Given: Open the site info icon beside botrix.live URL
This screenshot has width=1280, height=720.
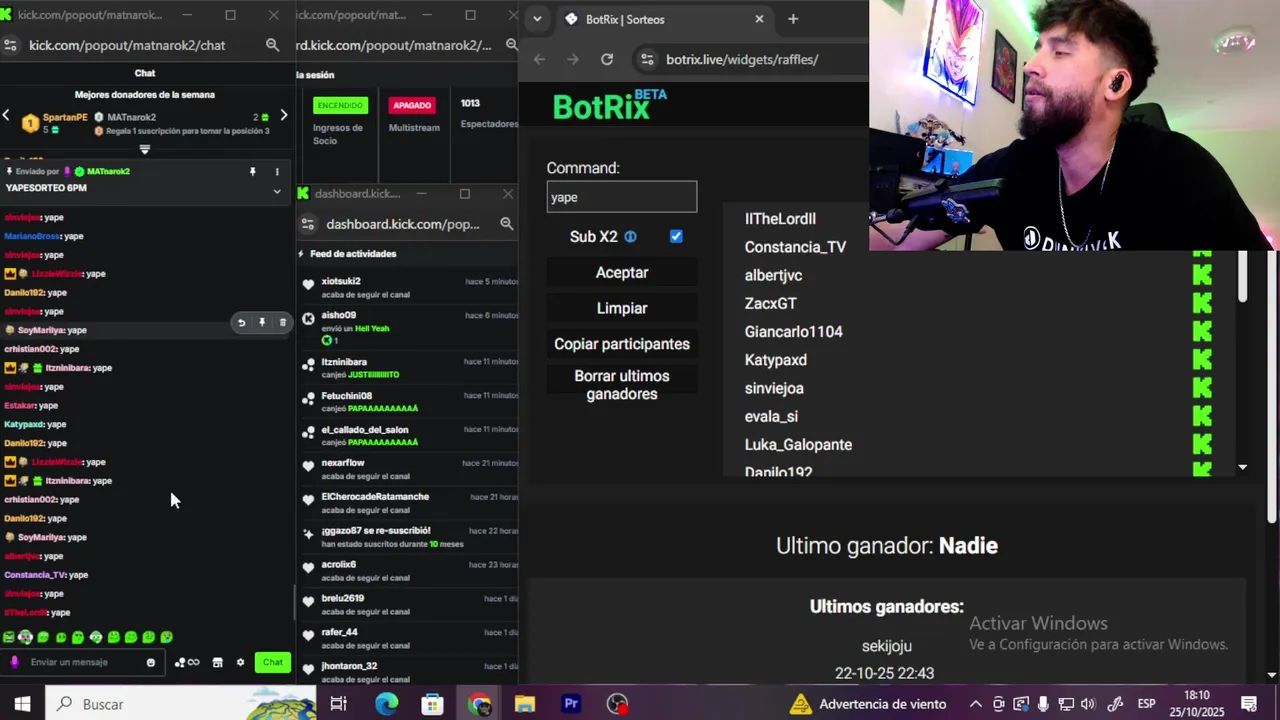Looking at the screenshot, I should [647, 59].
